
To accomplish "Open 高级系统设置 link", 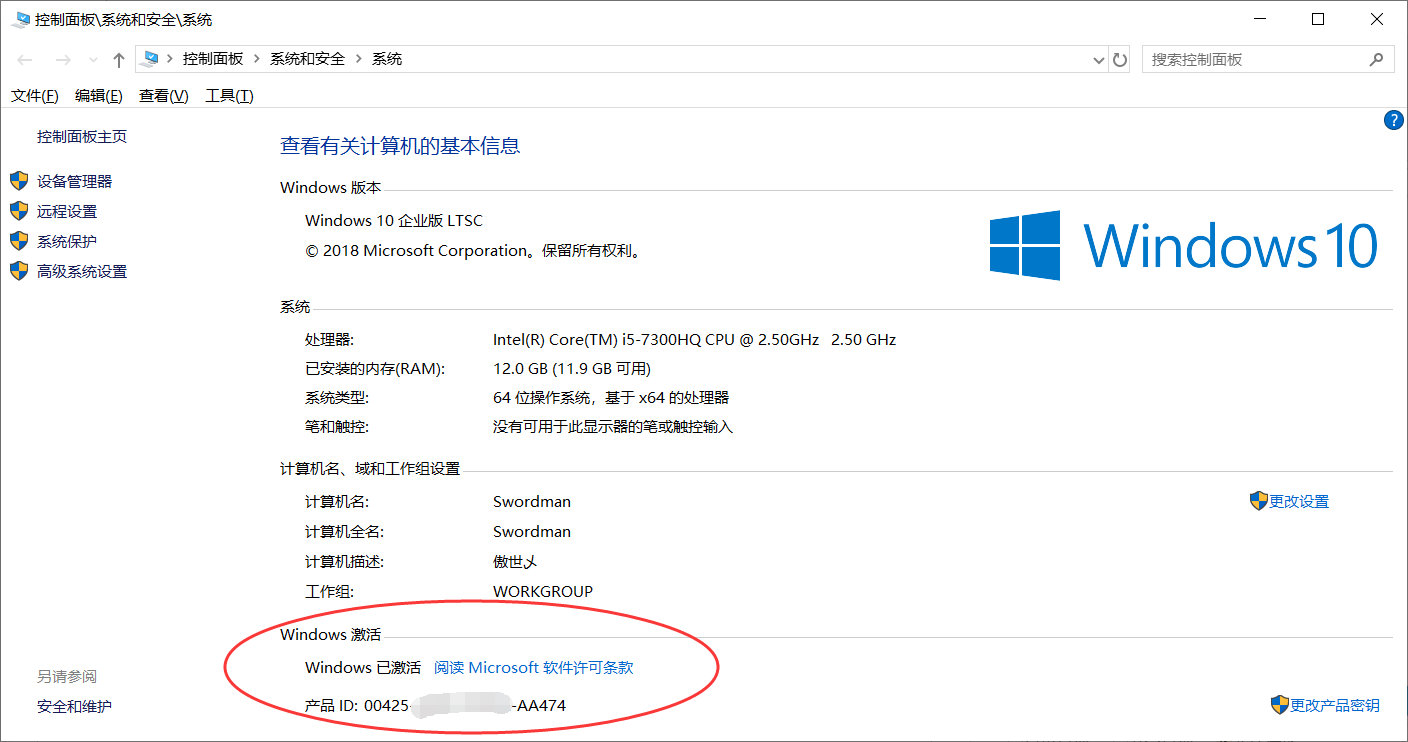I will (x=82, y=271).
